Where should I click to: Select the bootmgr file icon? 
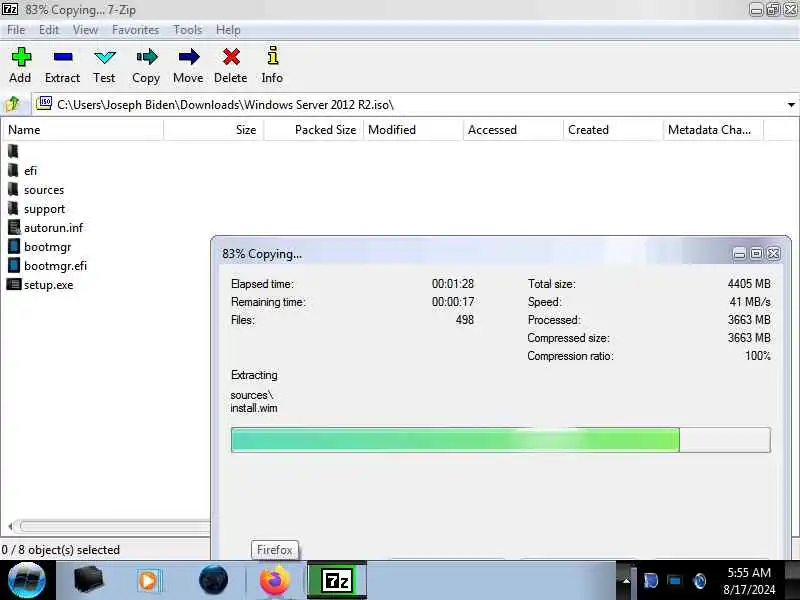[x=14, y=246]
